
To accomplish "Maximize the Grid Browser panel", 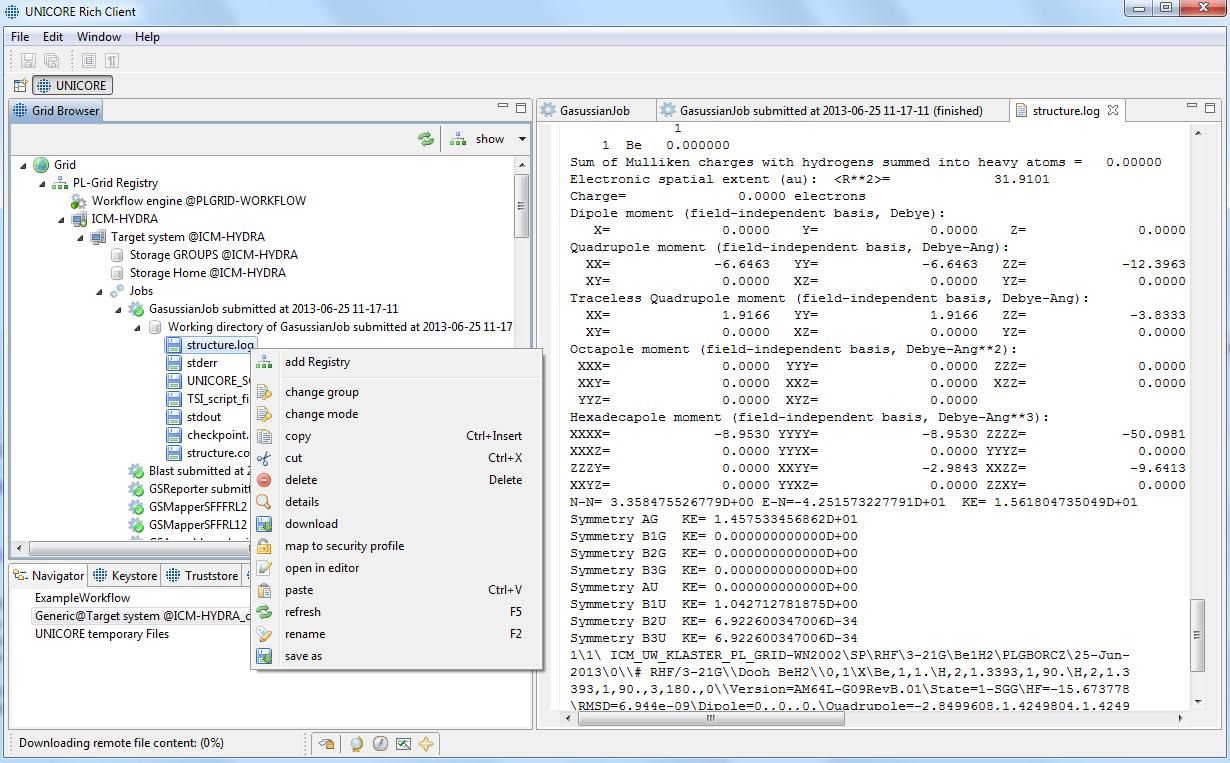I will click(521, 107).
